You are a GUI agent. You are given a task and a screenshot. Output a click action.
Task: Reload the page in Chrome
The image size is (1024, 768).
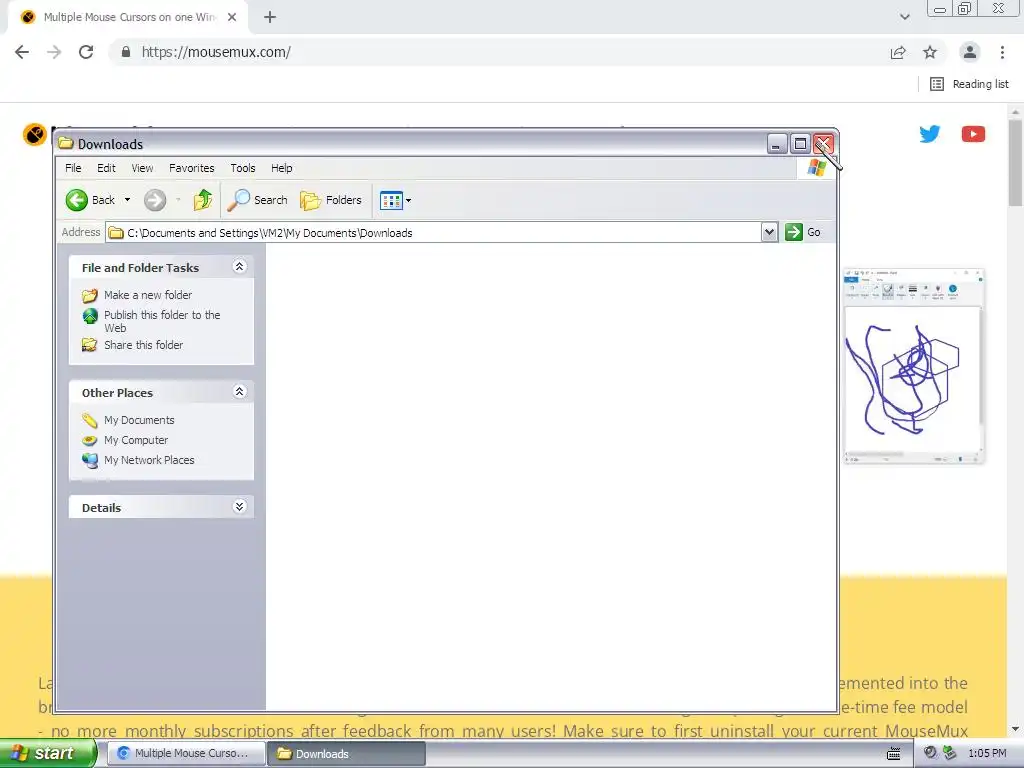tap(86, 52)
